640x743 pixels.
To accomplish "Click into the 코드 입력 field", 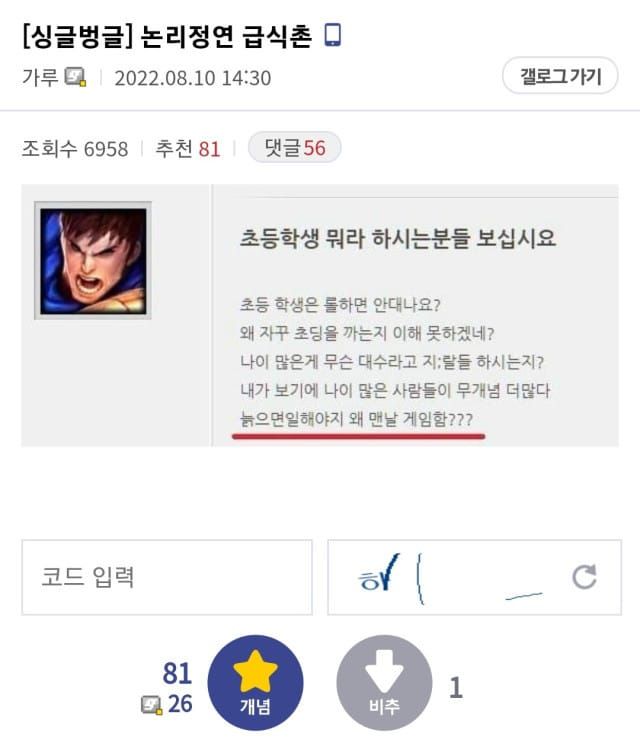I will (167, 577).
